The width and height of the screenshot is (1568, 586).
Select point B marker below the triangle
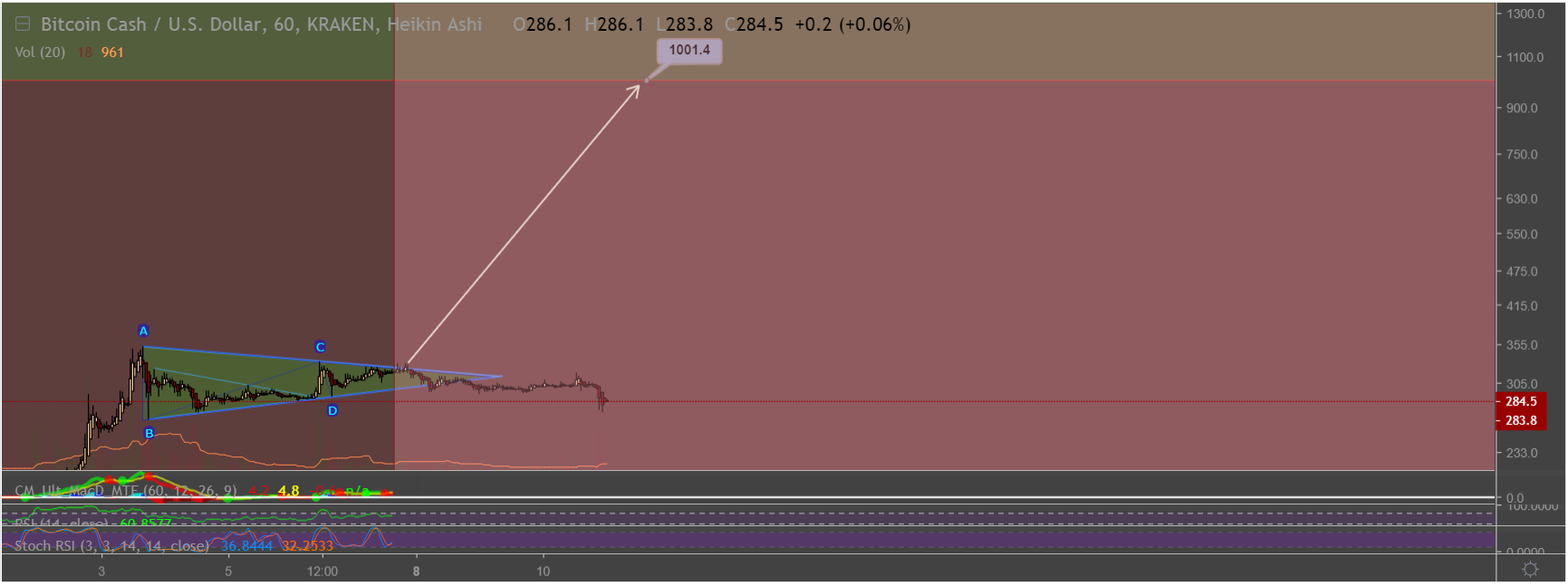[x=149, y=434]
